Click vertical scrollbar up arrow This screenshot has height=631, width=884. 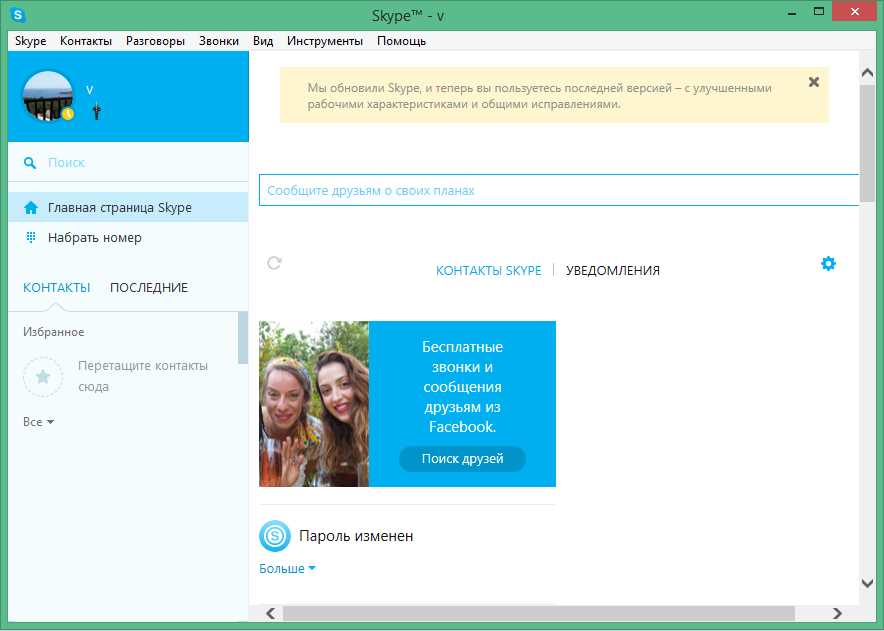click(x=868, y=72)
